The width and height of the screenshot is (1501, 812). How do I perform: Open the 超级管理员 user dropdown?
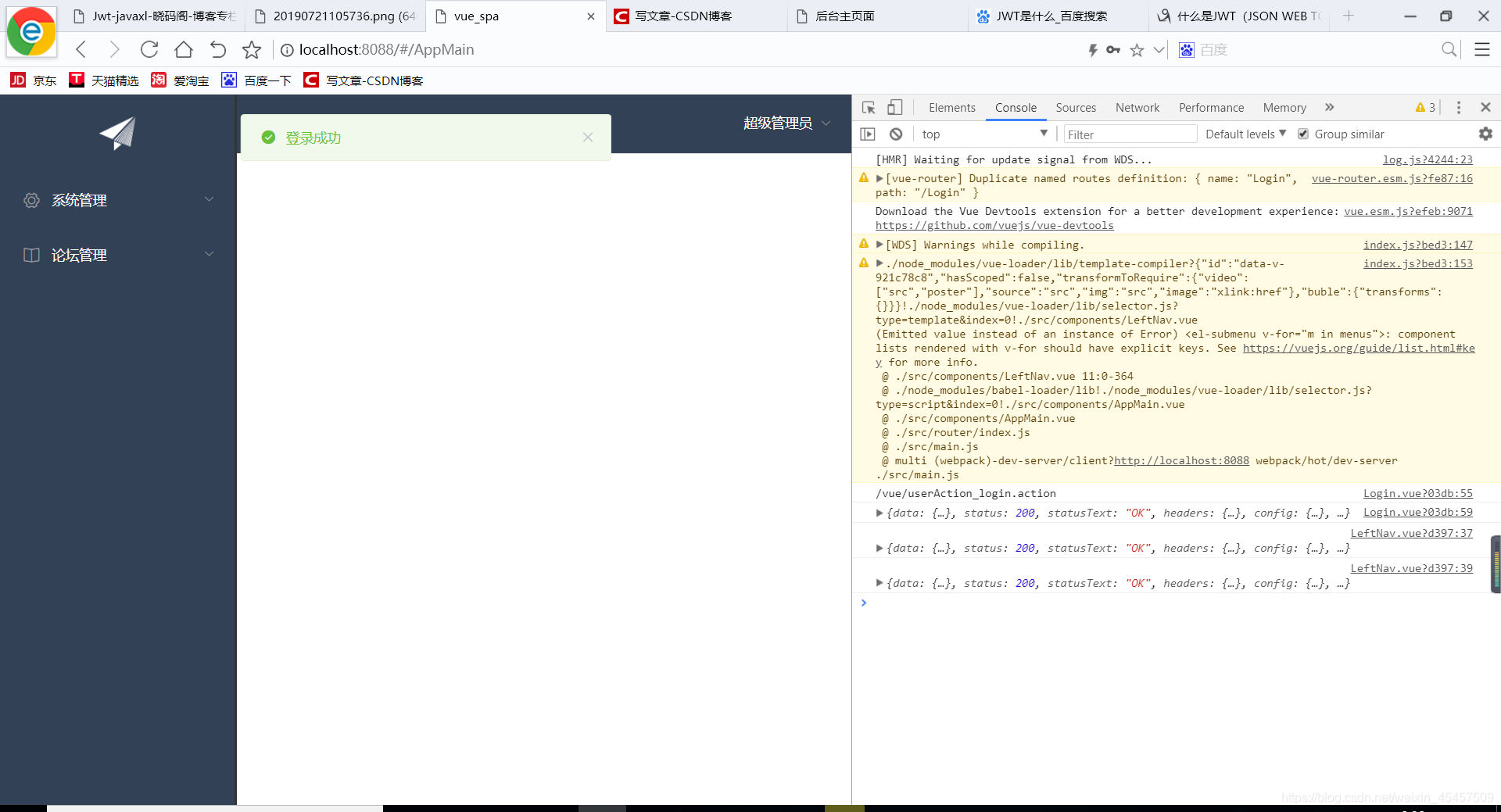[x=786, y=123]
